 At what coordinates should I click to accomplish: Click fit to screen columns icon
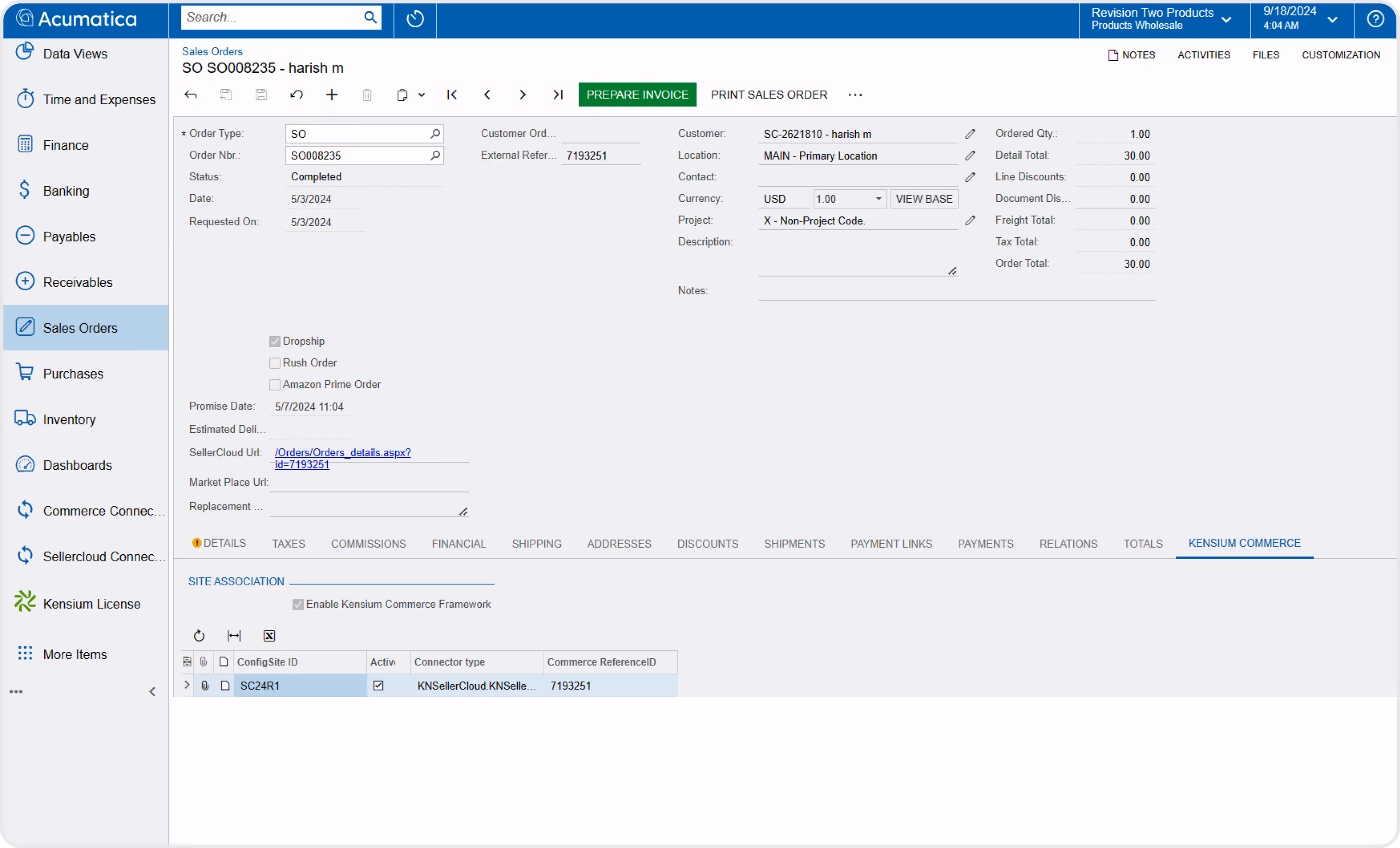pos(234,636)
